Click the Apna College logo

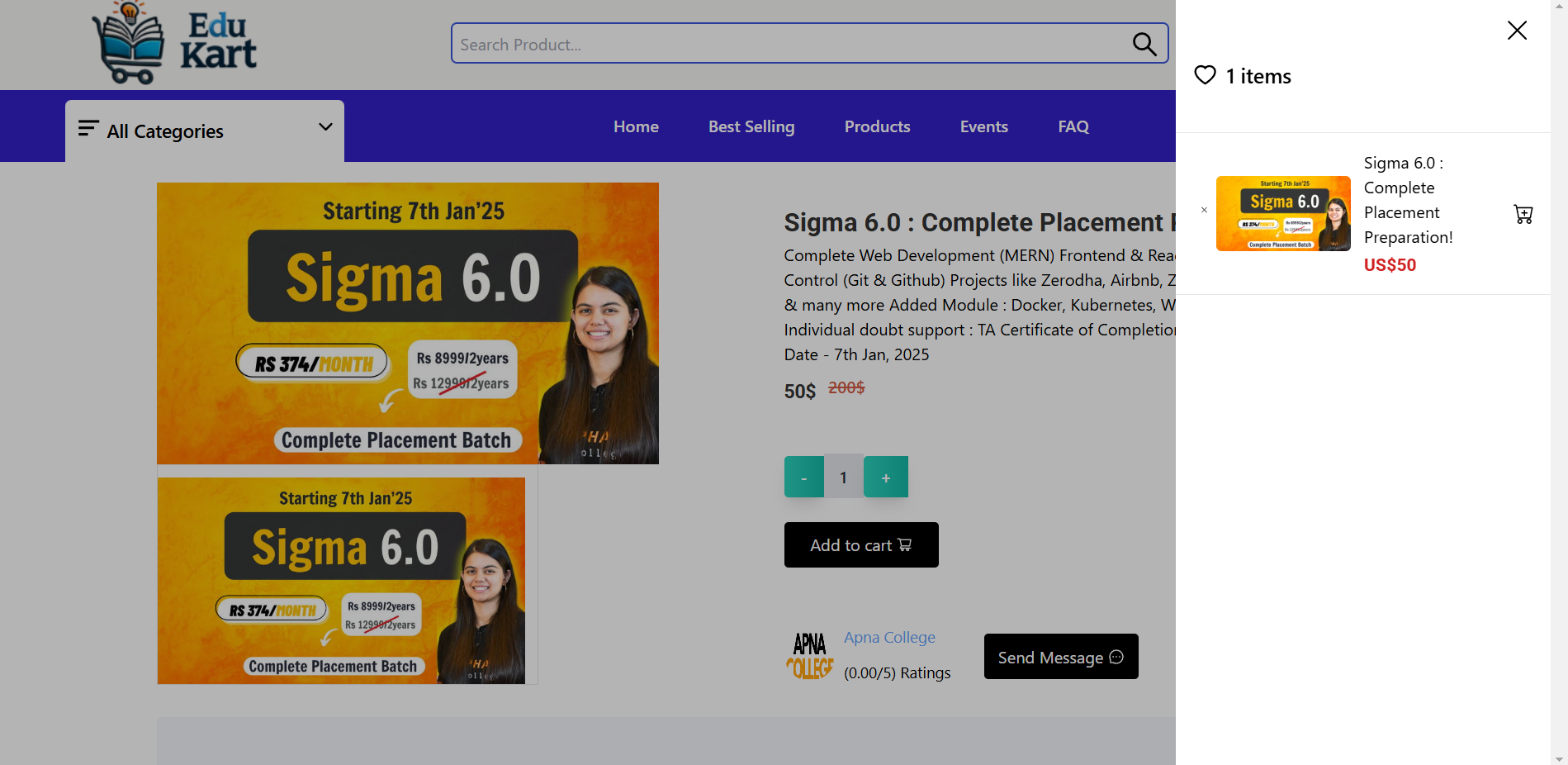tap(810, 656)
